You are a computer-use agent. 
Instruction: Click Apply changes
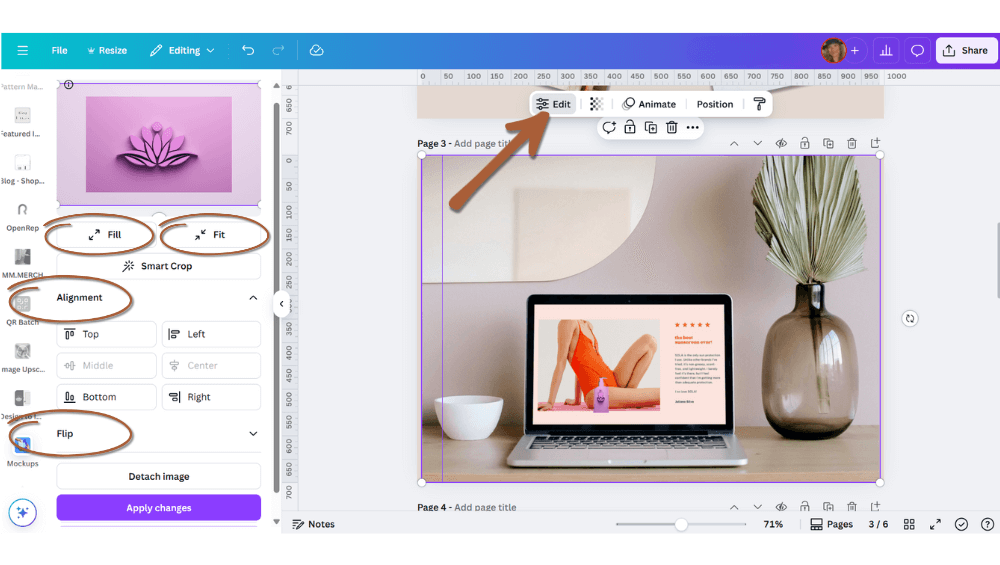[159, 508]
